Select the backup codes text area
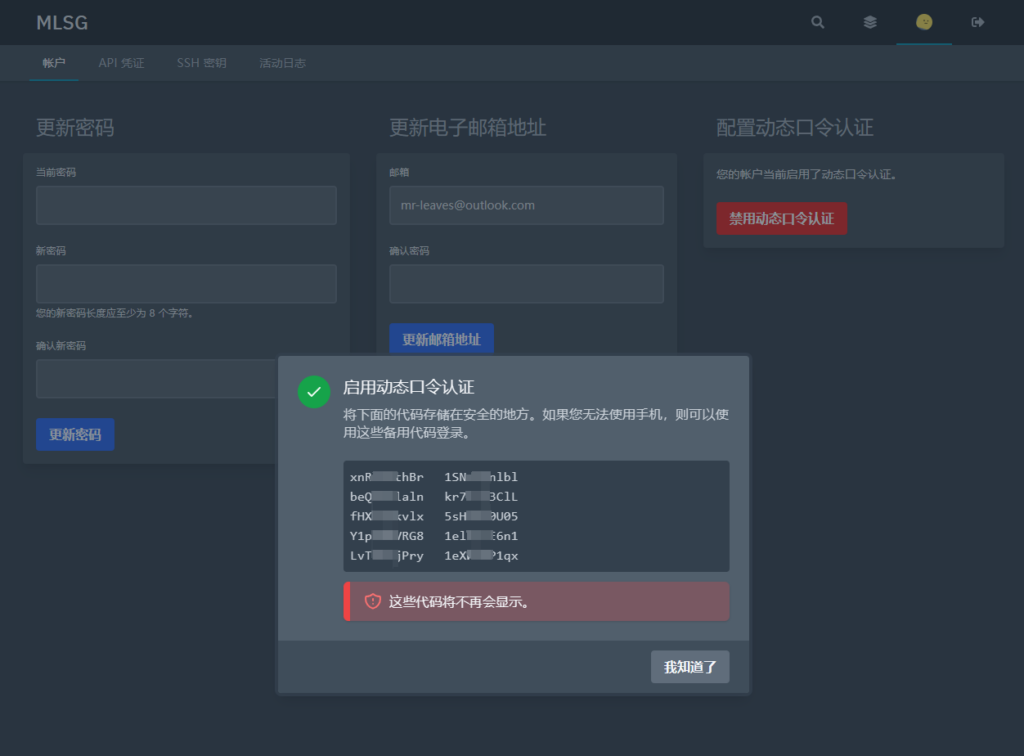Image resolution: width=1024 pixels, height=756 pixels. 536,516
